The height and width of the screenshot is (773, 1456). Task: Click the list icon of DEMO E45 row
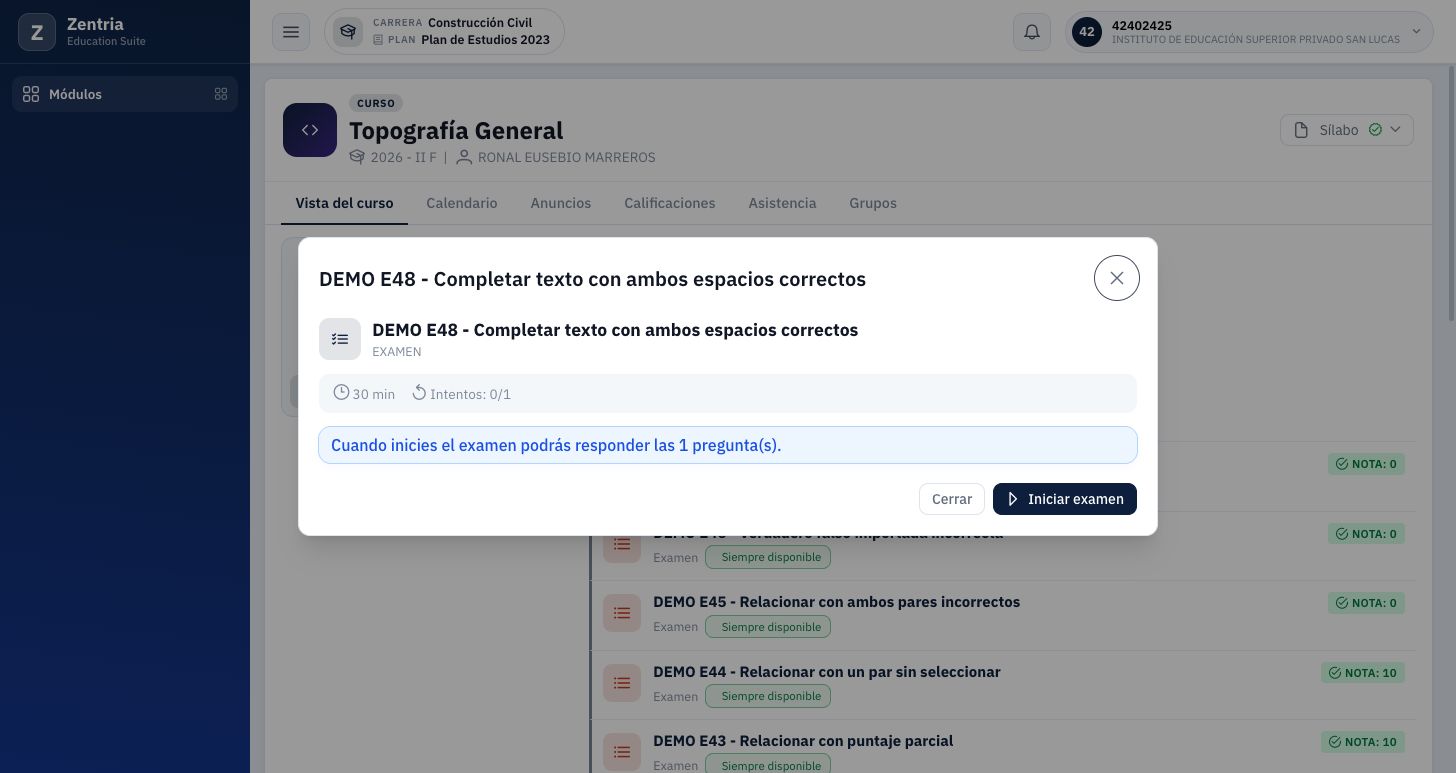[622, 613]
